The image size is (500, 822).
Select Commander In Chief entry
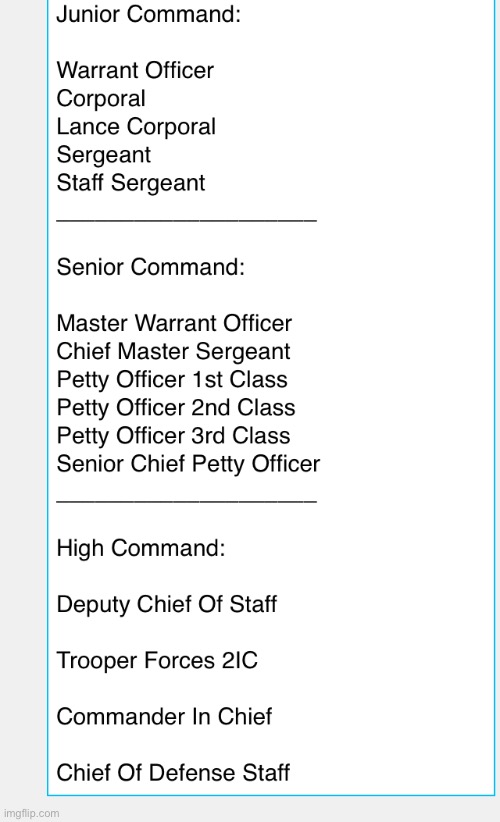(164, 717)
